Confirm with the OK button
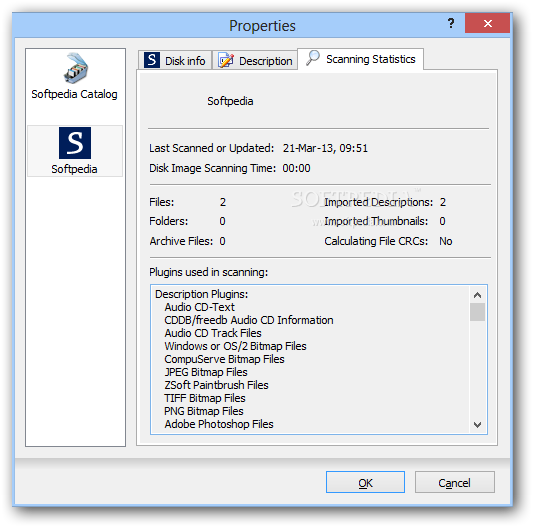Screen dimensions: 533x527 point(365,482)
